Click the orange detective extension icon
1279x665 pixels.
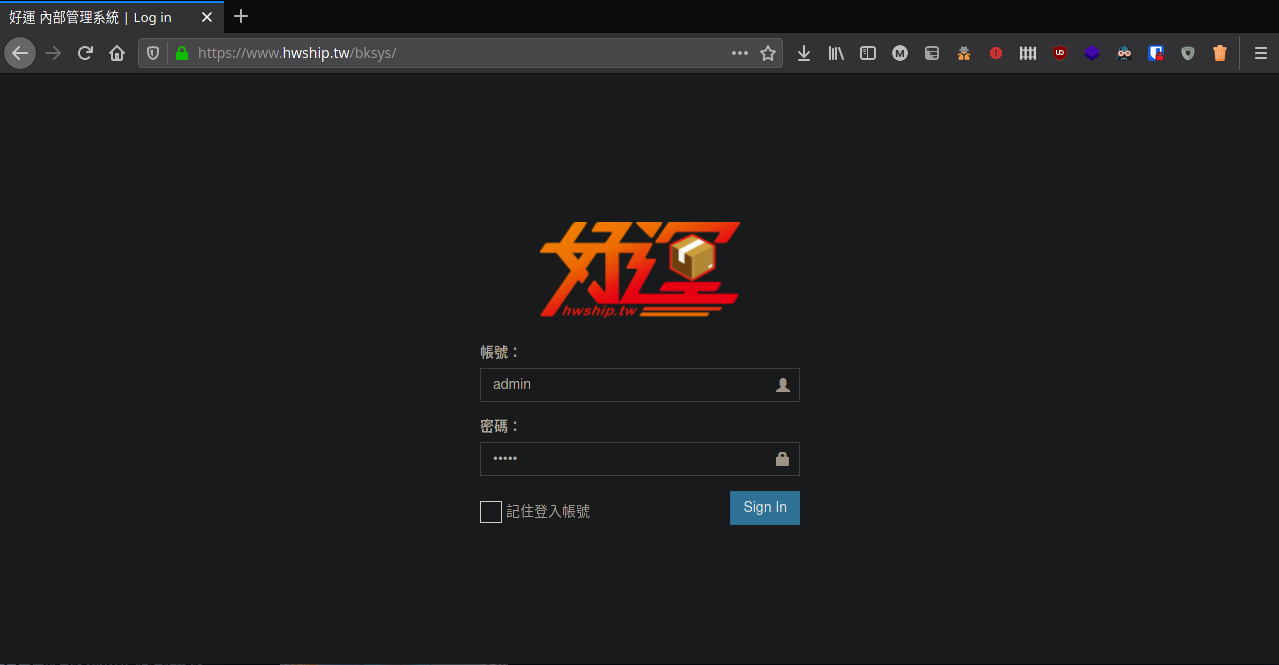point(964,53)
